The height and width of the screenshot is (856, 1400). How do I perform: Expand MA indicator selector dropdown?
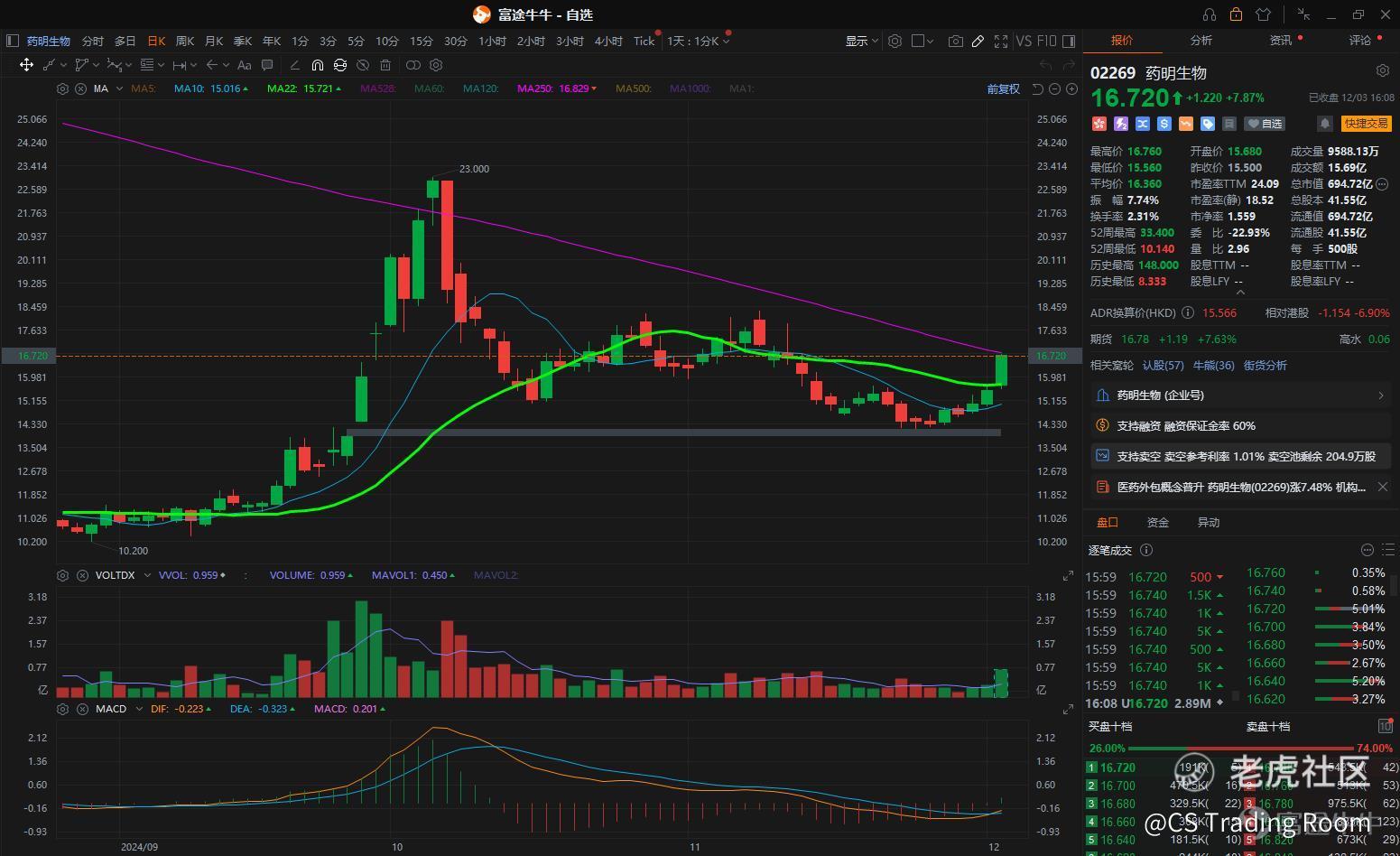pyautogui.click(x=118, y=88)
